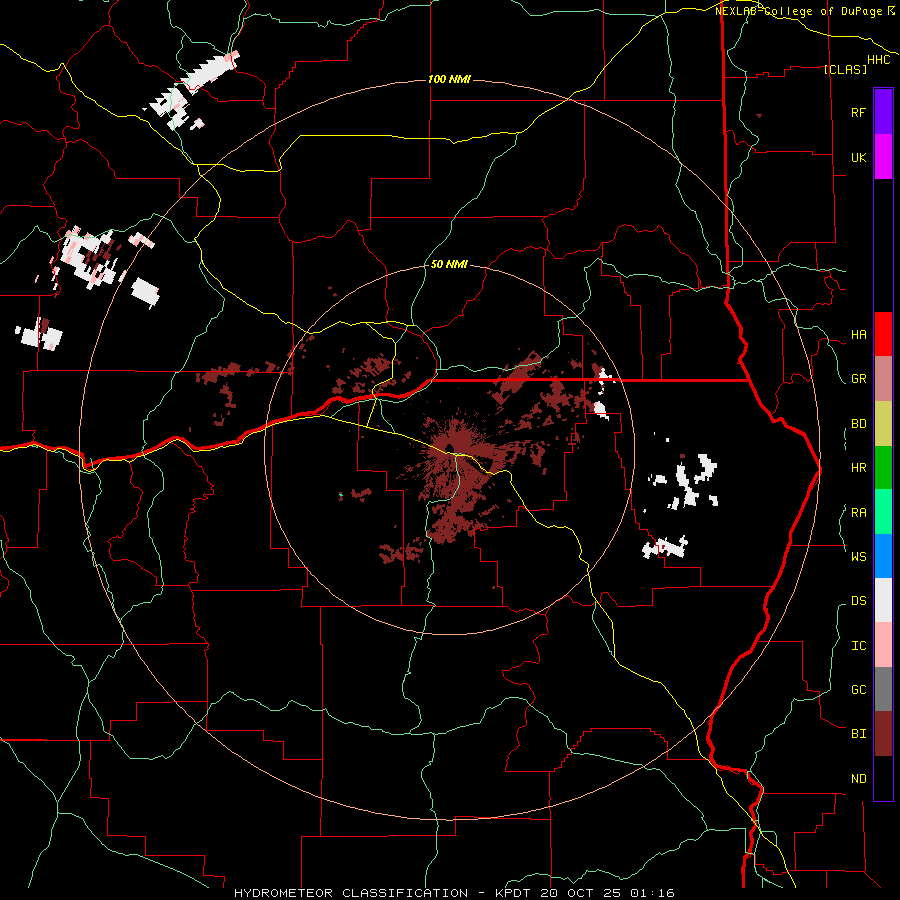Pick the mint green RA legend swatch
900x900 pixels.
[883, 512]
